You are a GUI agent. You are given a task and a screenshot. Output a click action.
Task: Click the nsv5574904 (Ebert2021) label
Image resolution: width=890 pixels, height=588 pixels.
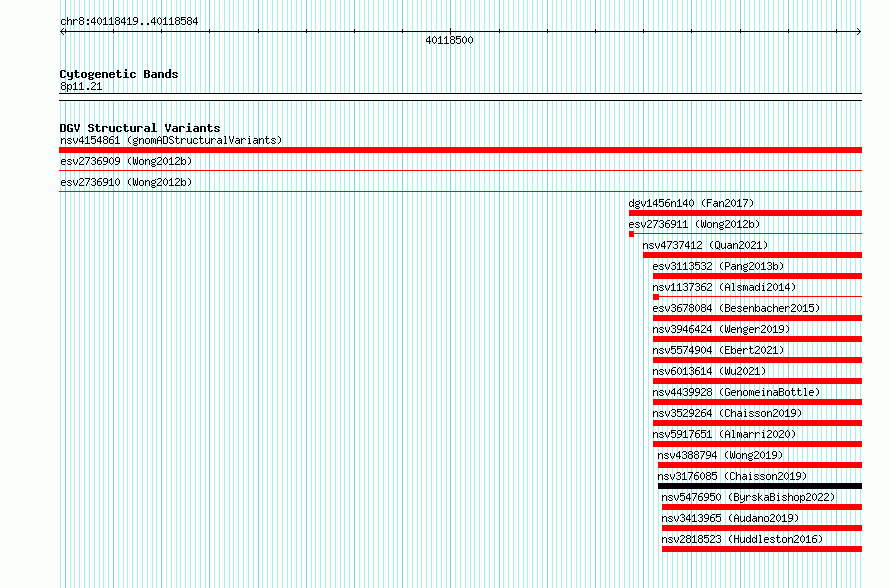[x=718, y=350]
